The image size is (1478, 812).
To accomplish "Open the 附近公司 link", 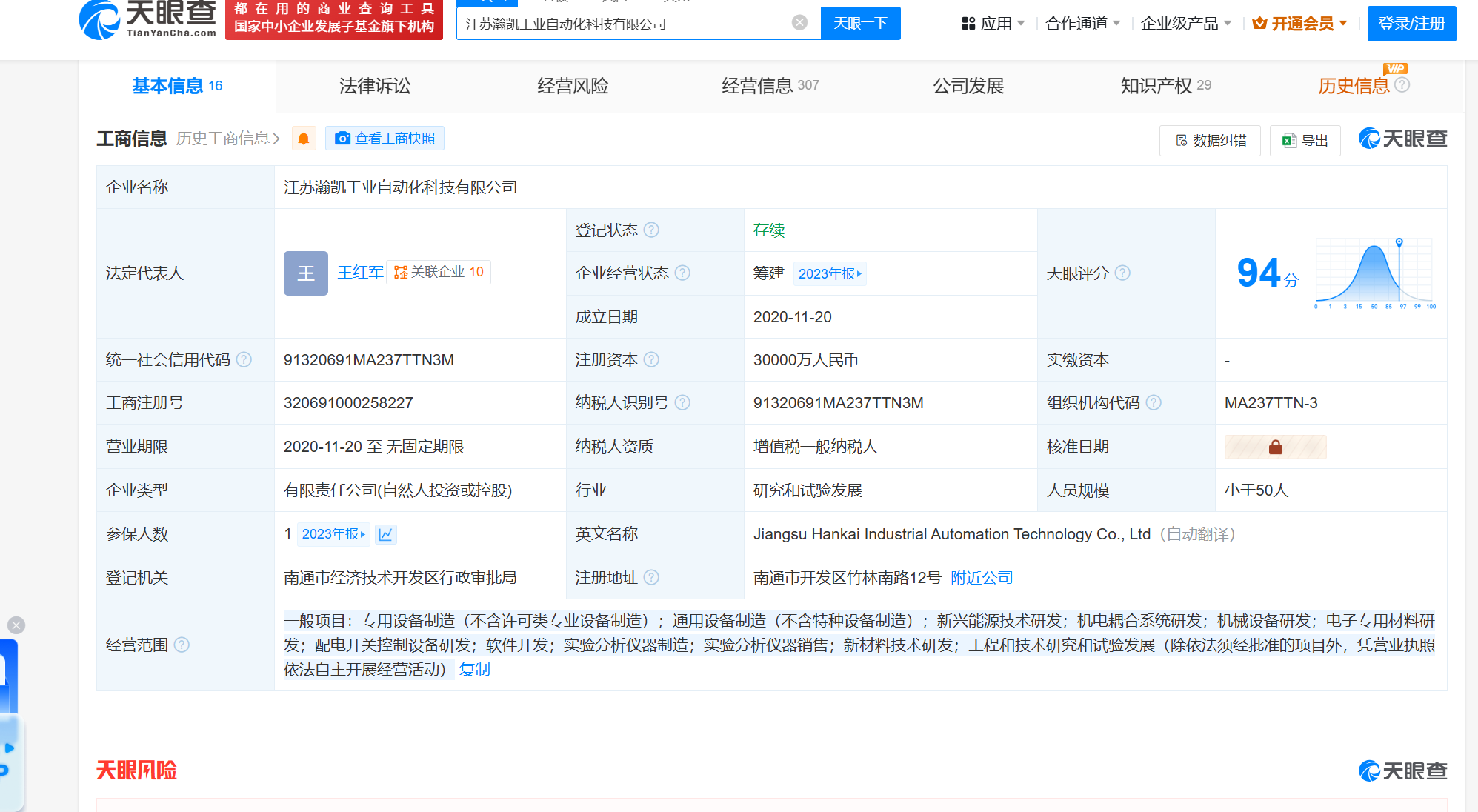I will [x=982, y=578].
